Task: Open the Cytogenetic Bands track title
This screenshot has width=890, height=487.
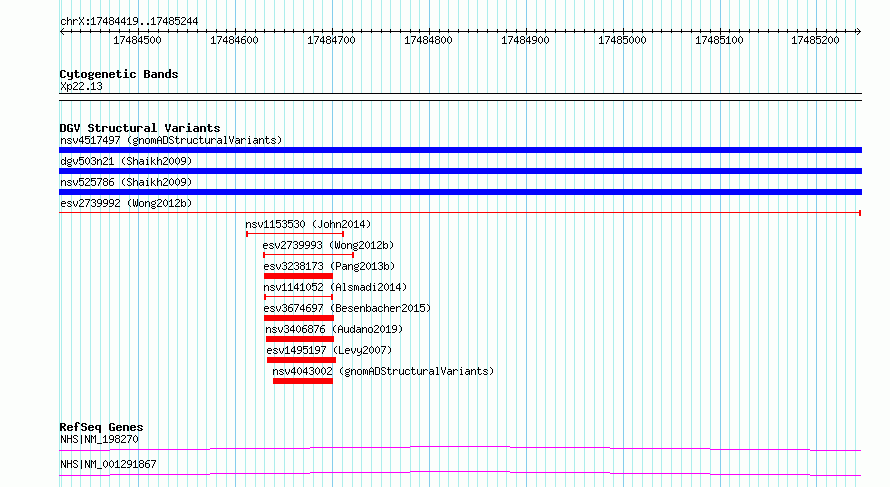Action: (119, 74)
